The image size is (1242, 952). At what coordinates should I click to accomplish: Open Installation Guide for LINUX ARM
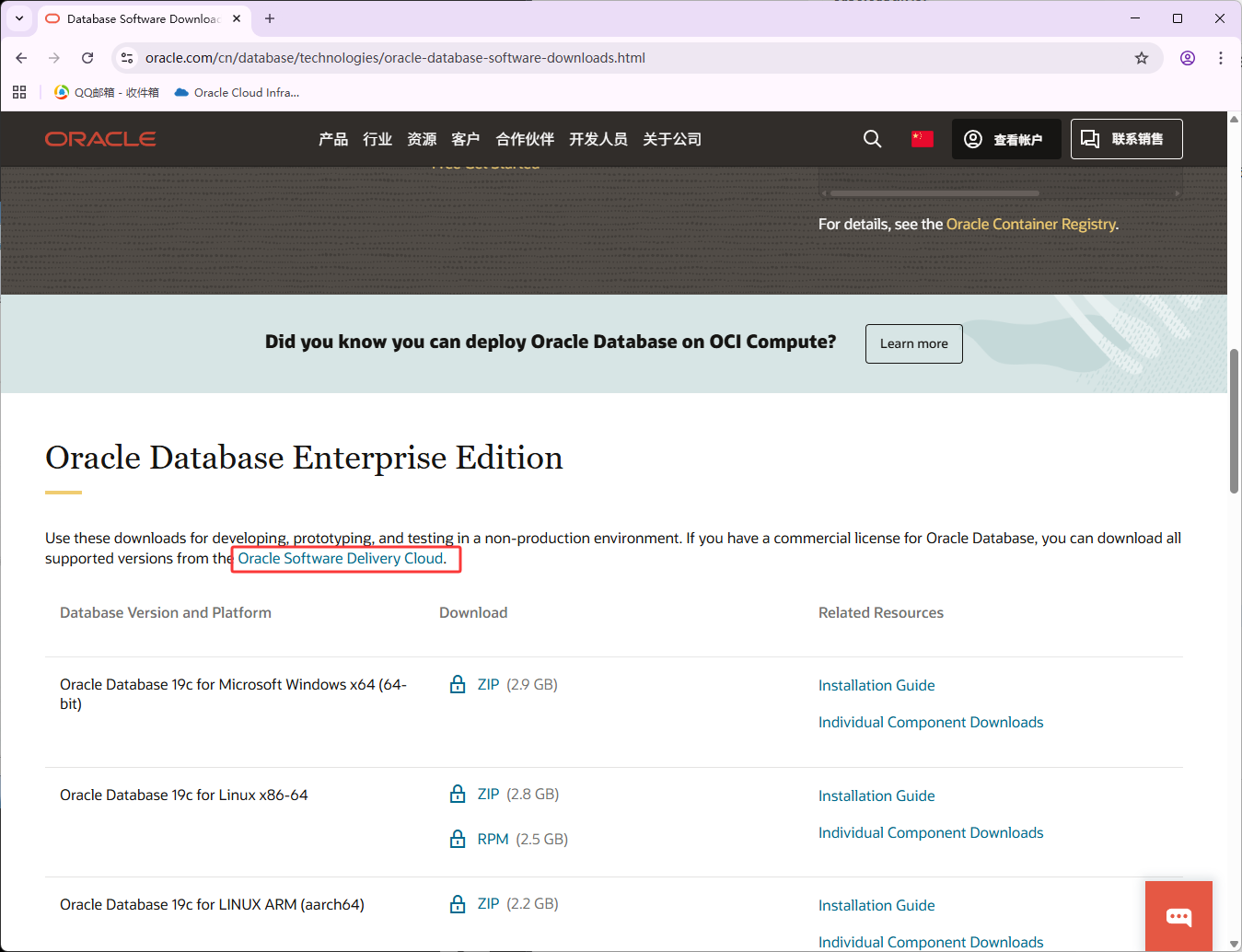(x=876, y=905)
